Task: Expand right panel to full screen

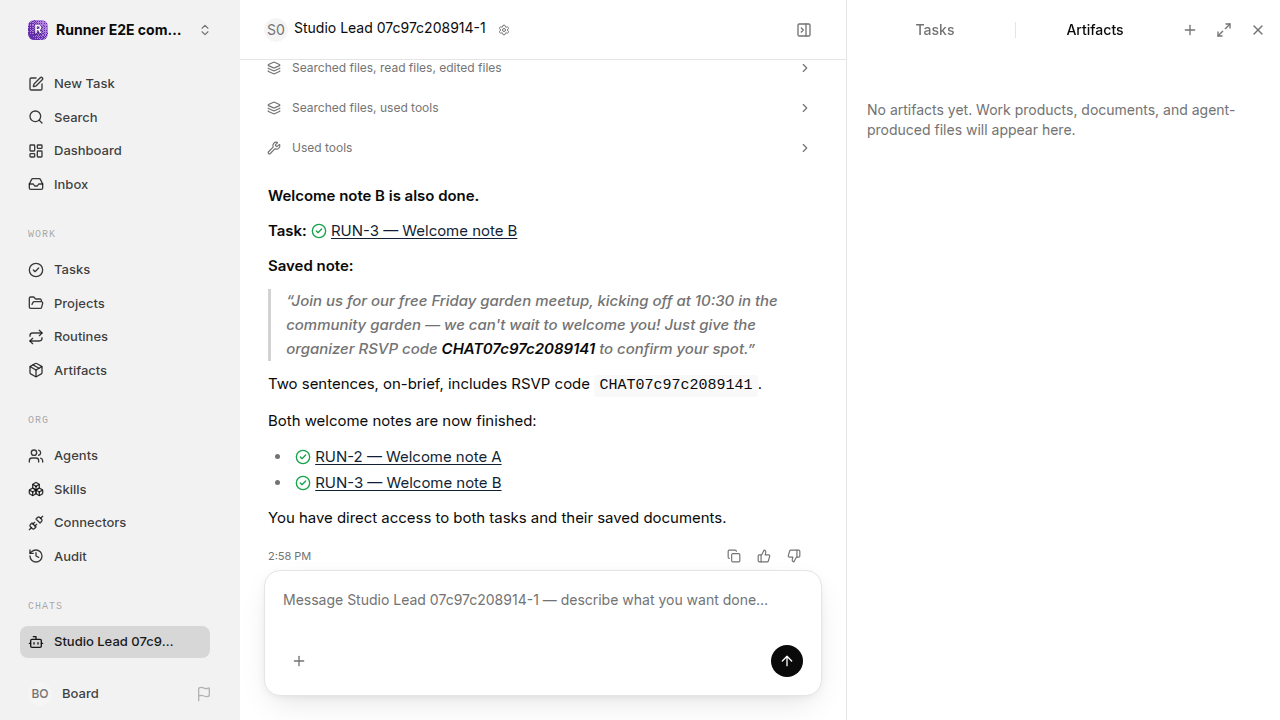Action: tap(1224, 30)
